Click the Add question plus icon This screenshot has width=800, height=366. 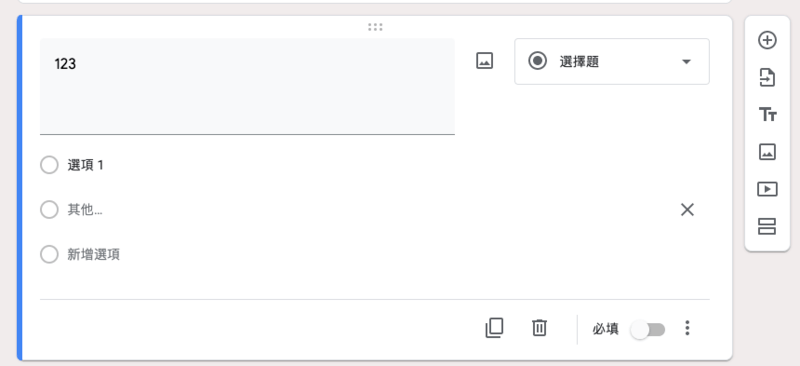coord(767,40)
